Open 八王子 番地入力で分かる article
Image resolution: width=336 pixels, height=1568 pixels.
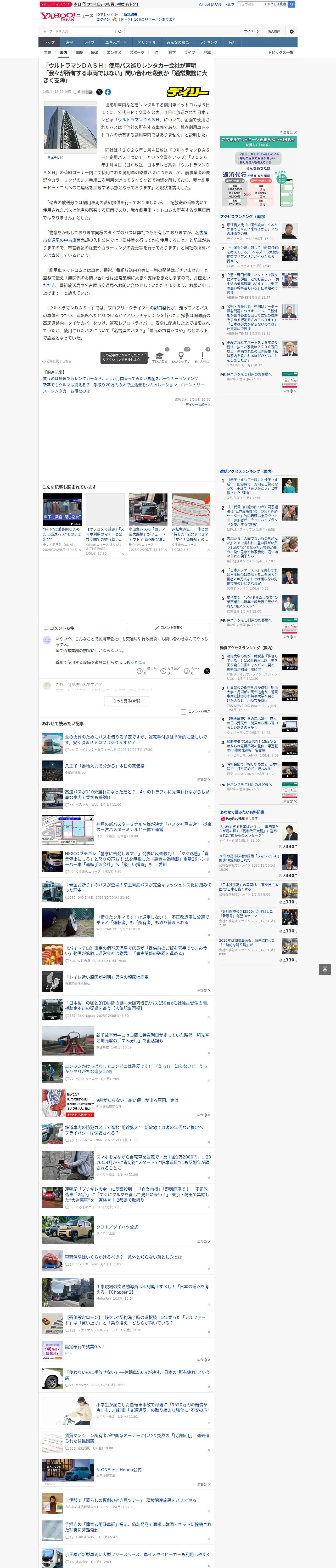point(105,766)
